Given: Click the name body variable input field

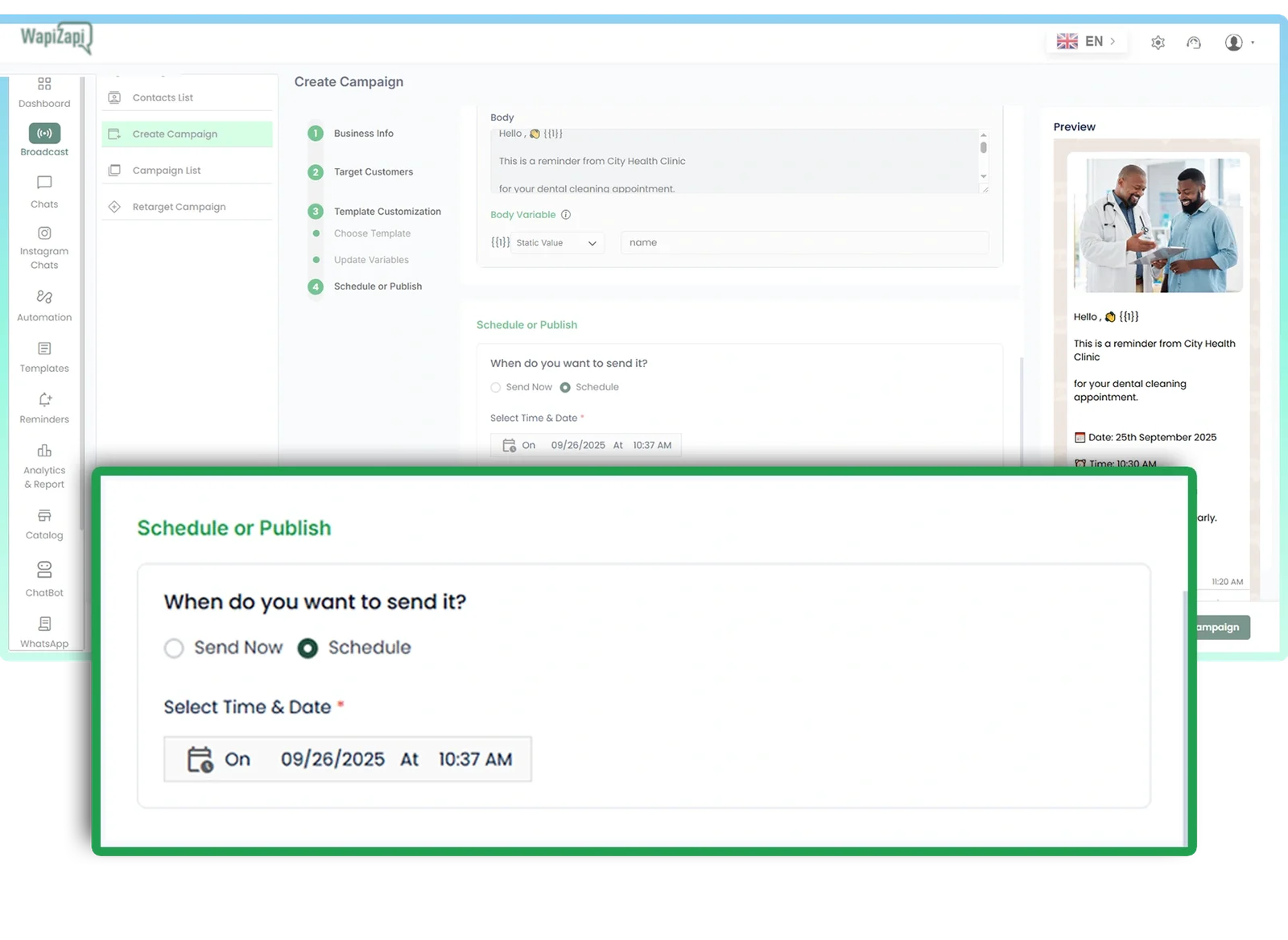Looking at the screenshot, I should [x=803, y=243].
